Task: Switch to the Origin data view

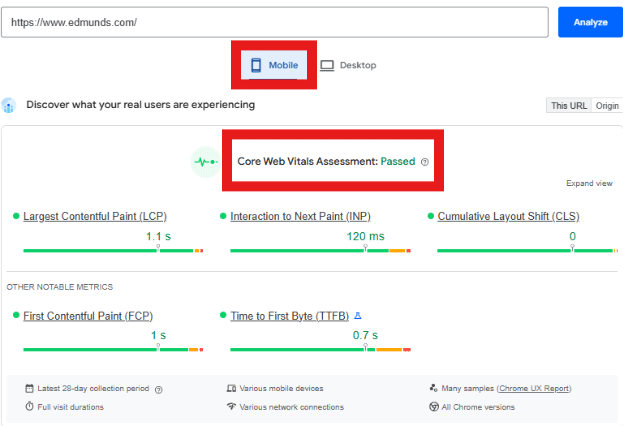Action: point(607,106)
